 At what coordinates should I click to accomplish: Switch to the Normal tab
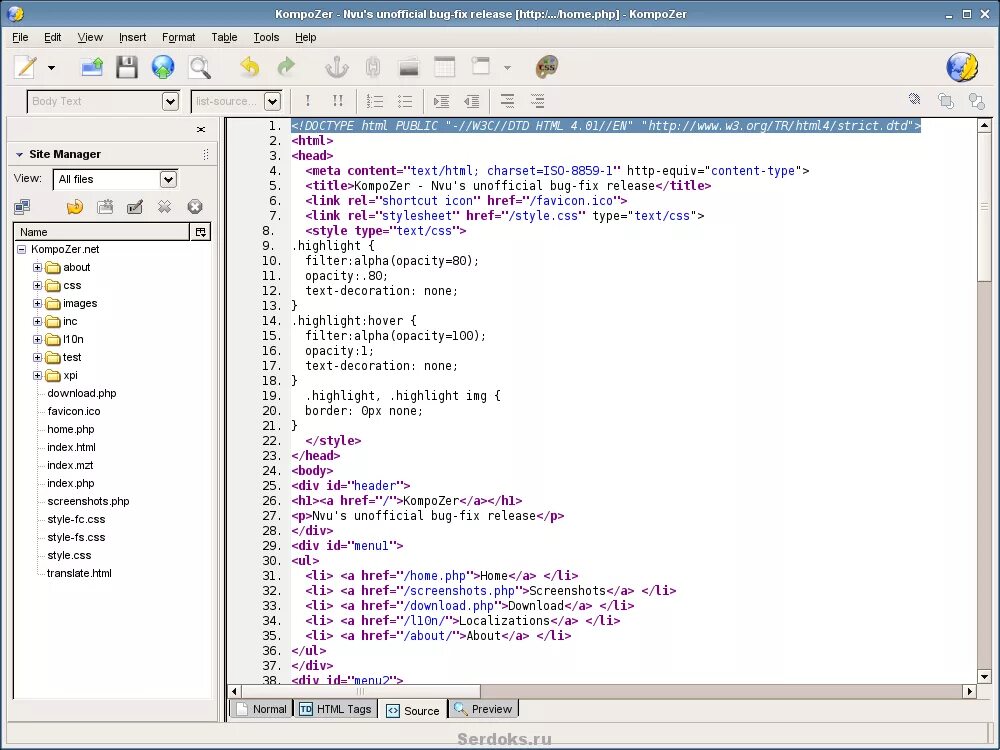coord(261,709)
